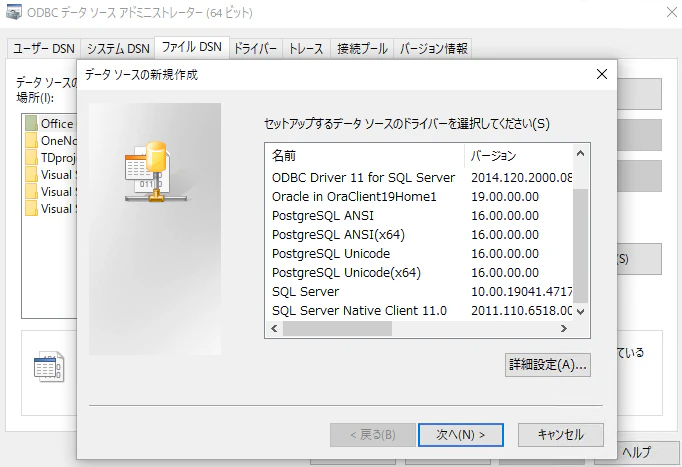The image size is (682, 467).
Task: Click the driver list scroll left arrow
Action: pyautogui.click(x=274, y=328)
